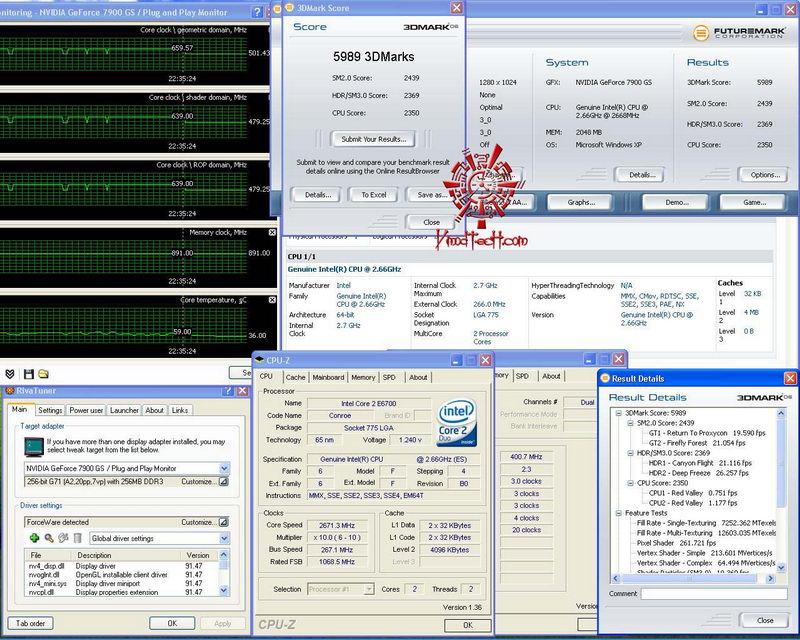Click the driver file list scroll down arrow
The image size is (800, 640).
[x=223, y=590]
